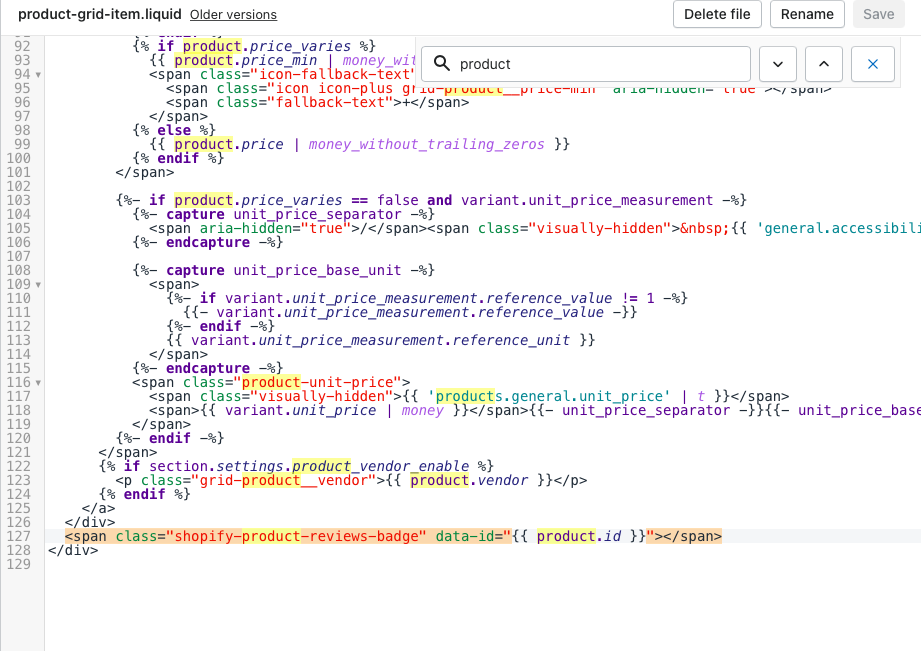Viewport: 921px width, 651px height.
Task: Click '{%- endif -%}' on line 120
Action: point(170,438)
